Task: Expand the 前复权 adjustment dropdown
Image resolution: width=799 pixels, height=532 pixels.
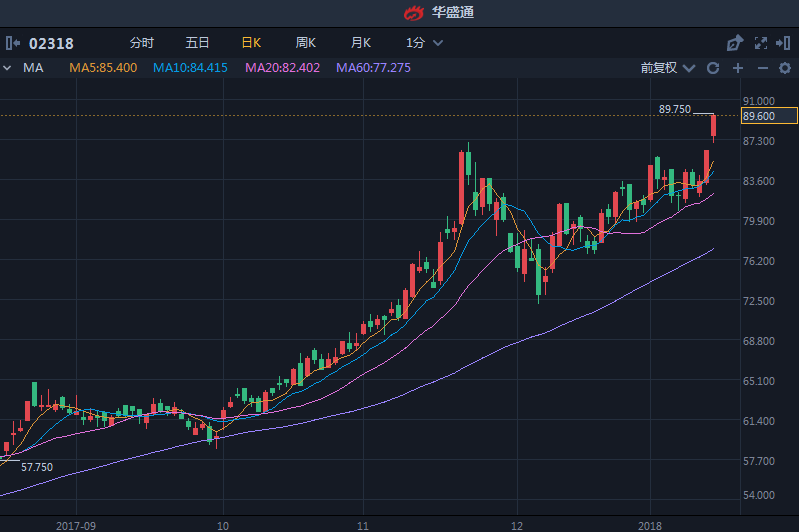Action: [666, 68]
